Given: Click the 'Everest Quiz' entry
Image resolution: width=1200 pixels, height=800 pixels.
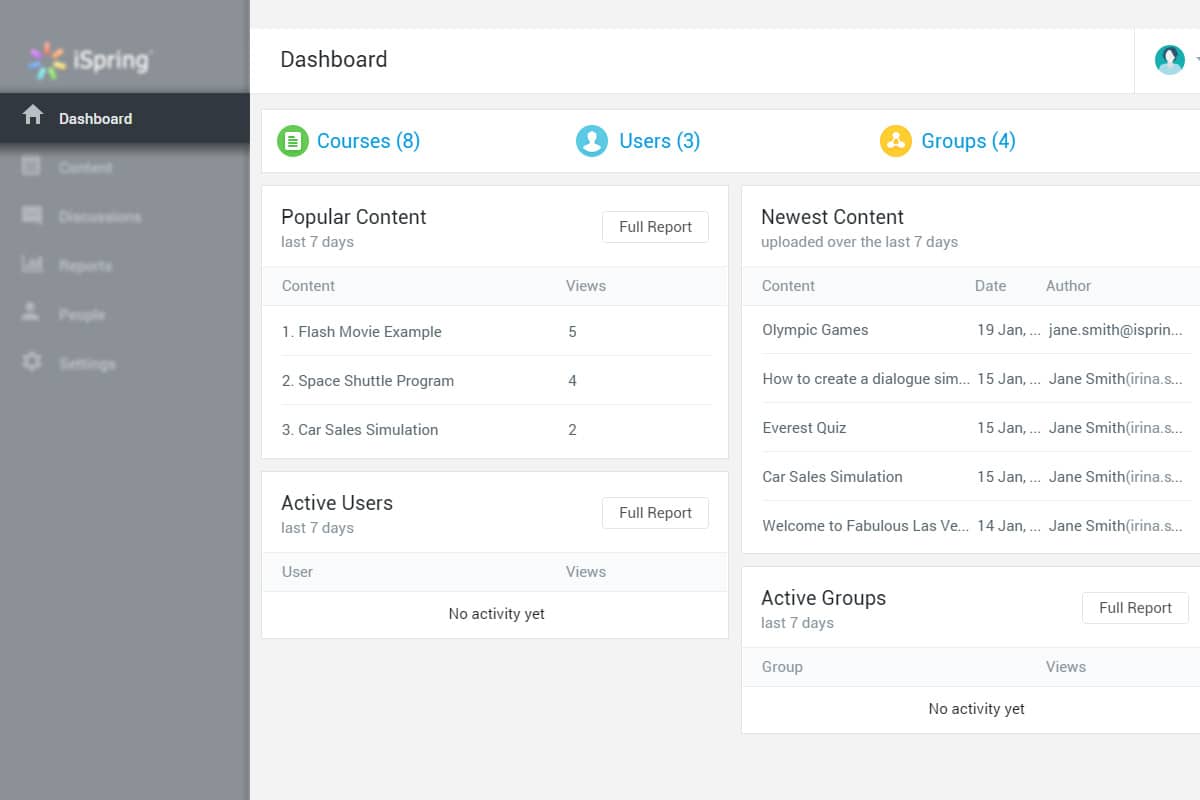Looking at the screenshot, I should tap(804, 428).
